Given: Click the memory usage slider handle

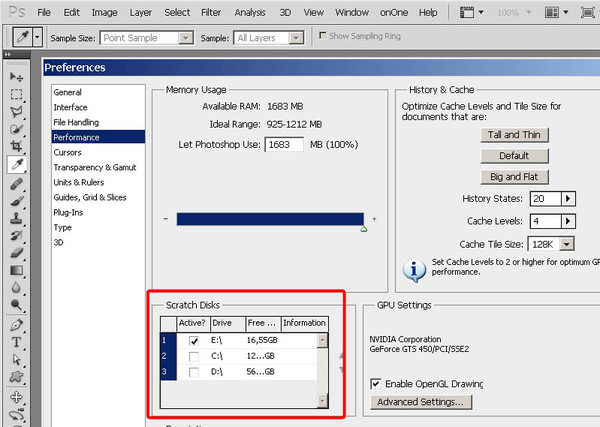Looking at the screenshot, I should 364,229.
